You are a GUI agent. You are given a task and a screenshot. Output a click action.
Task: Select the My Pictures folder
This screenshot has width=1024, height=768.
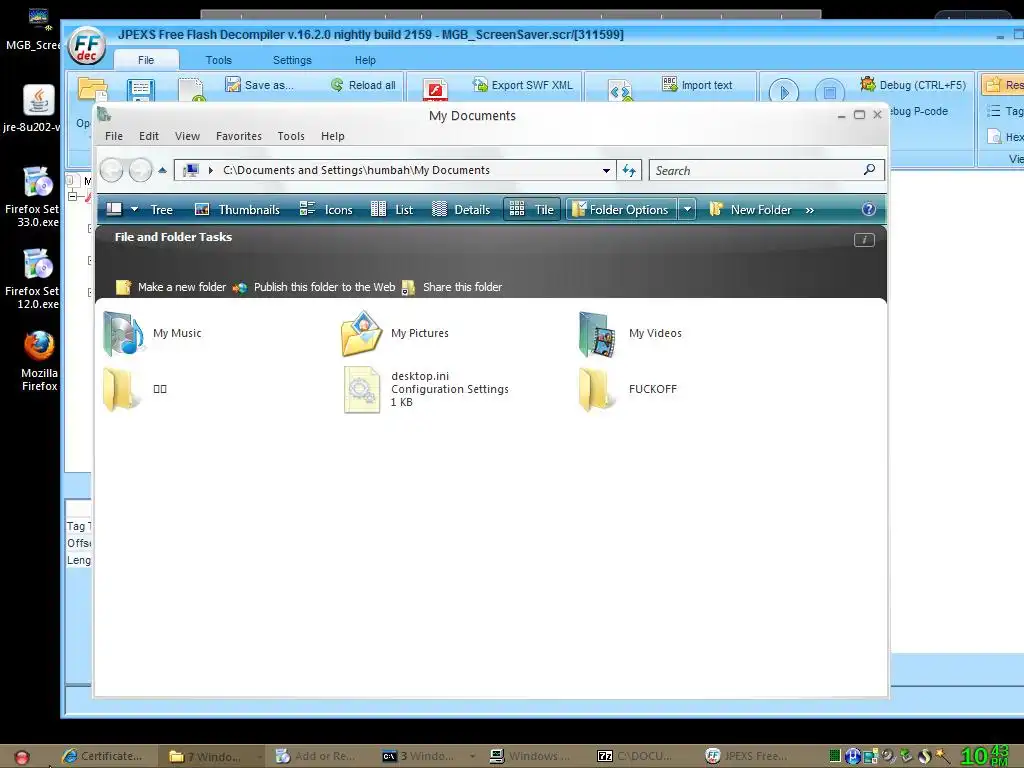(395, 333)
